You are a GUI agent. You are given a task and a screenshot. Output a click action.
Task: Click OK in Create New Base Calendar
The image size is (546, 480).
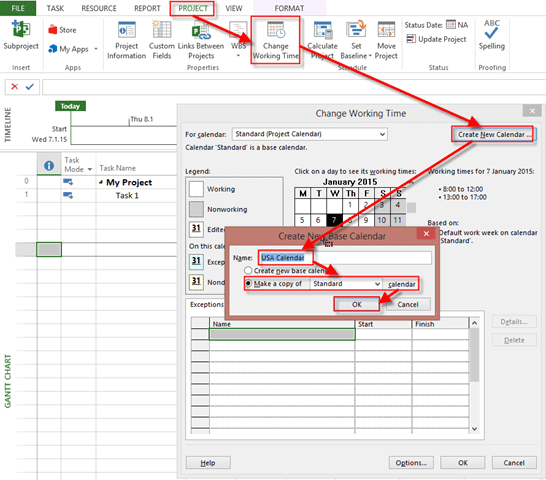point(357,304)
